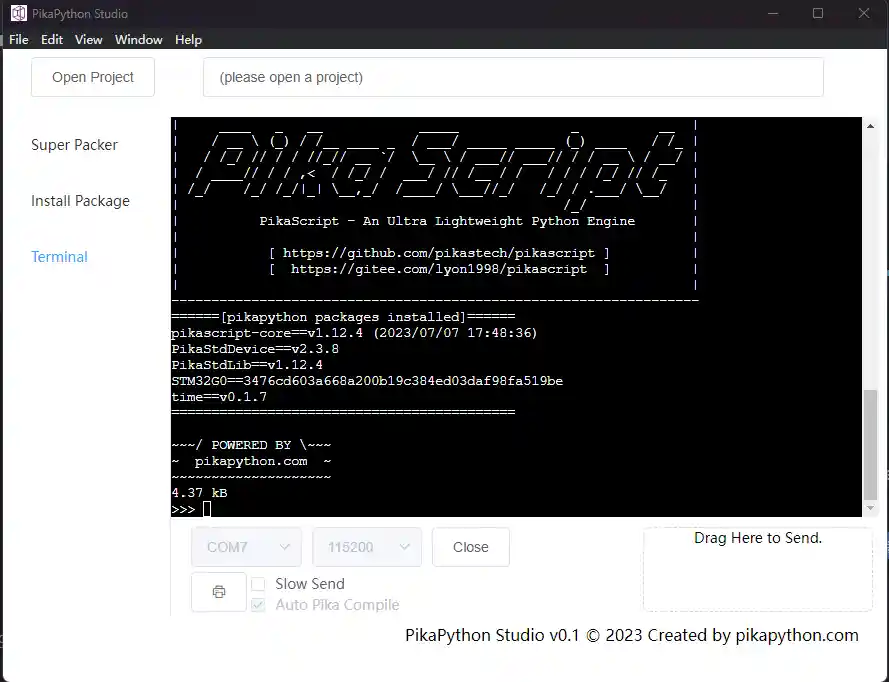Expand the COM7 serial port dropdown

pyautogui.click(x=246, y=547)
